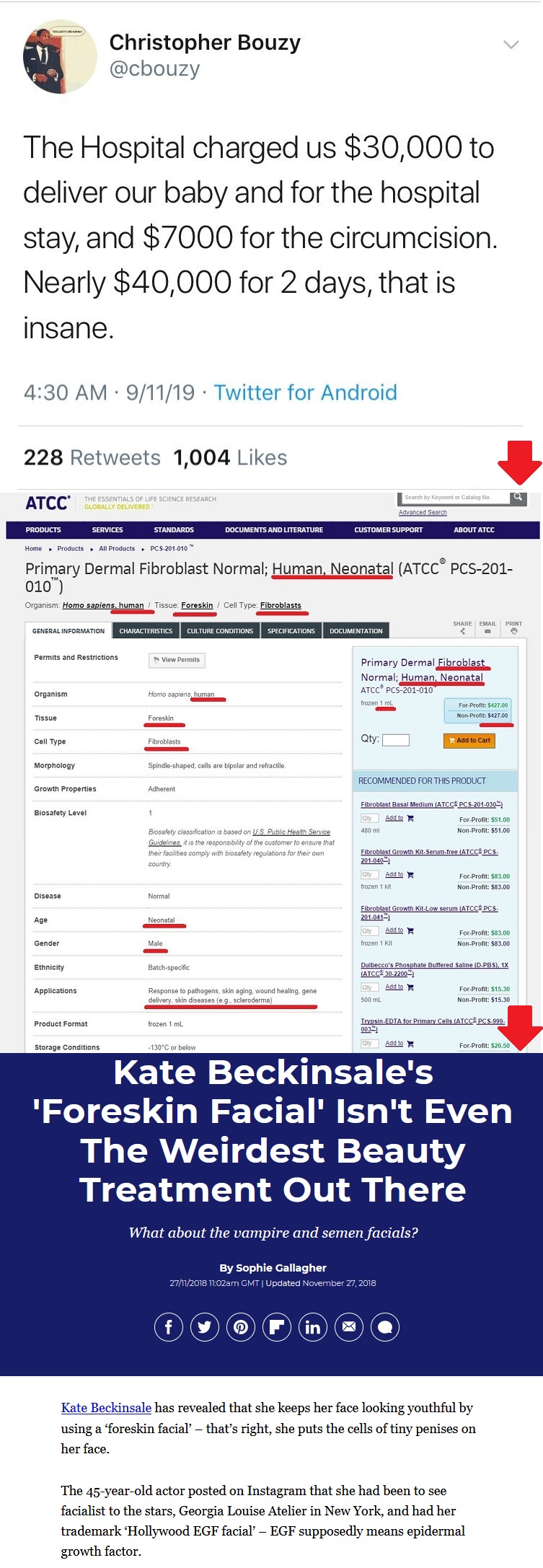Open DOCUMENTS AND LITERATURE menu
543x1568 pixels.
coord(274,530)
